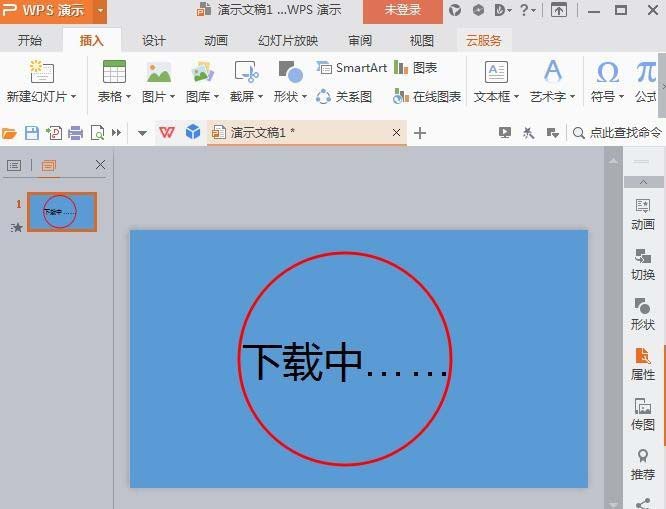Click the 未登录 login button
The image size is (666, 509).
pos(403,10)
